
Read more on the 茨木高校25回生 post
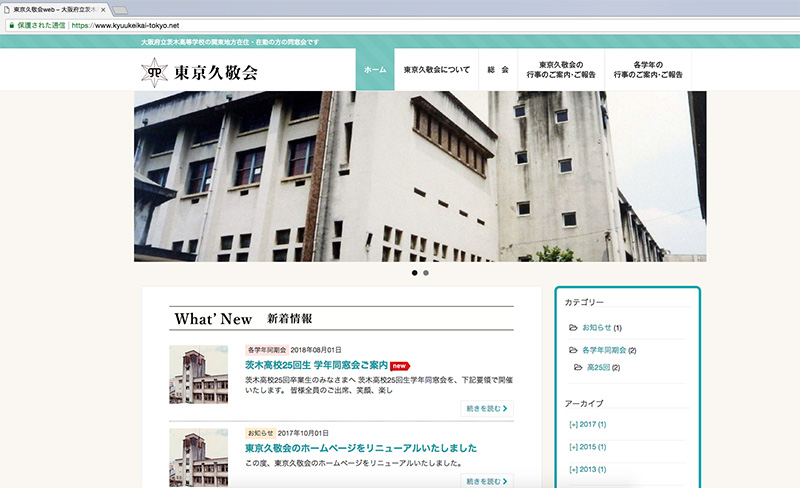point(487,408)
